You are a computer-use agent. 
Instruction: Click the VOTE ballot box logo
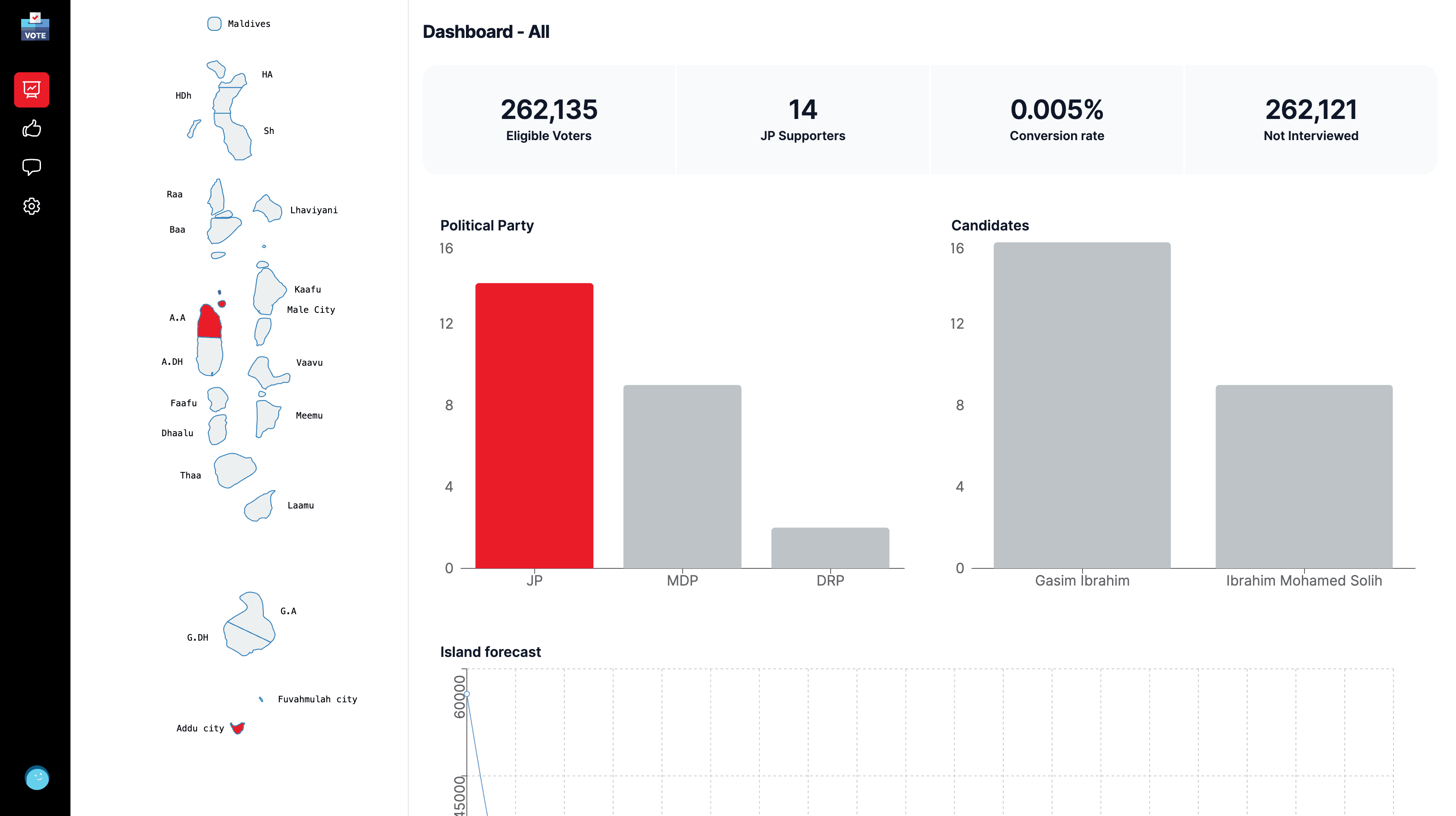click(x=35, y=26)
